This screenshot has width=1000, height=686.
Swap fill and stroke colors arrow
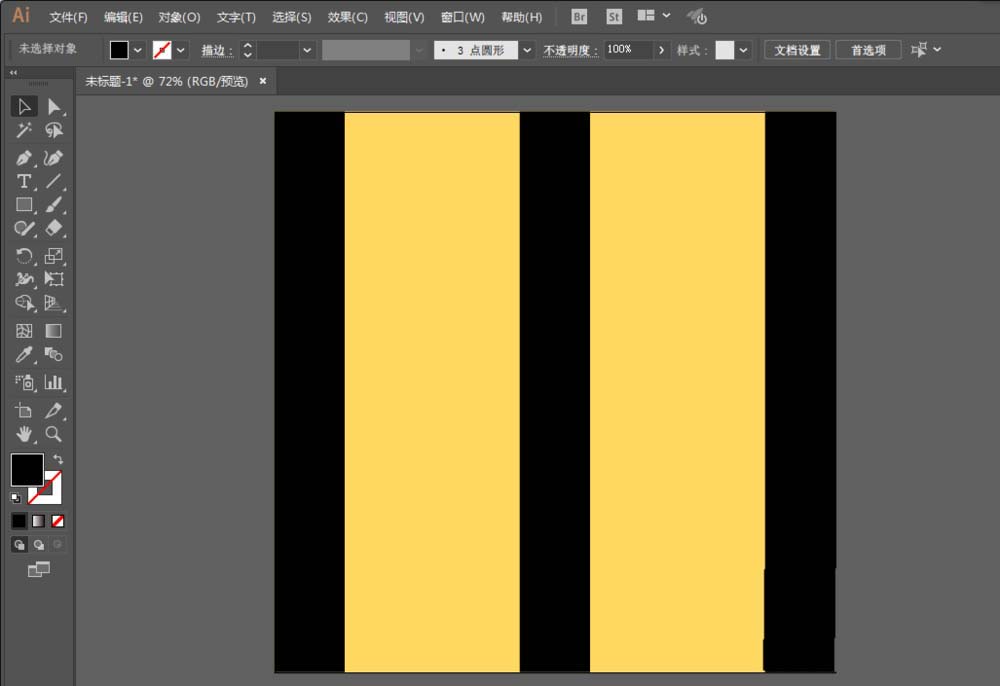pyautogui.click(x=58, y=459)
